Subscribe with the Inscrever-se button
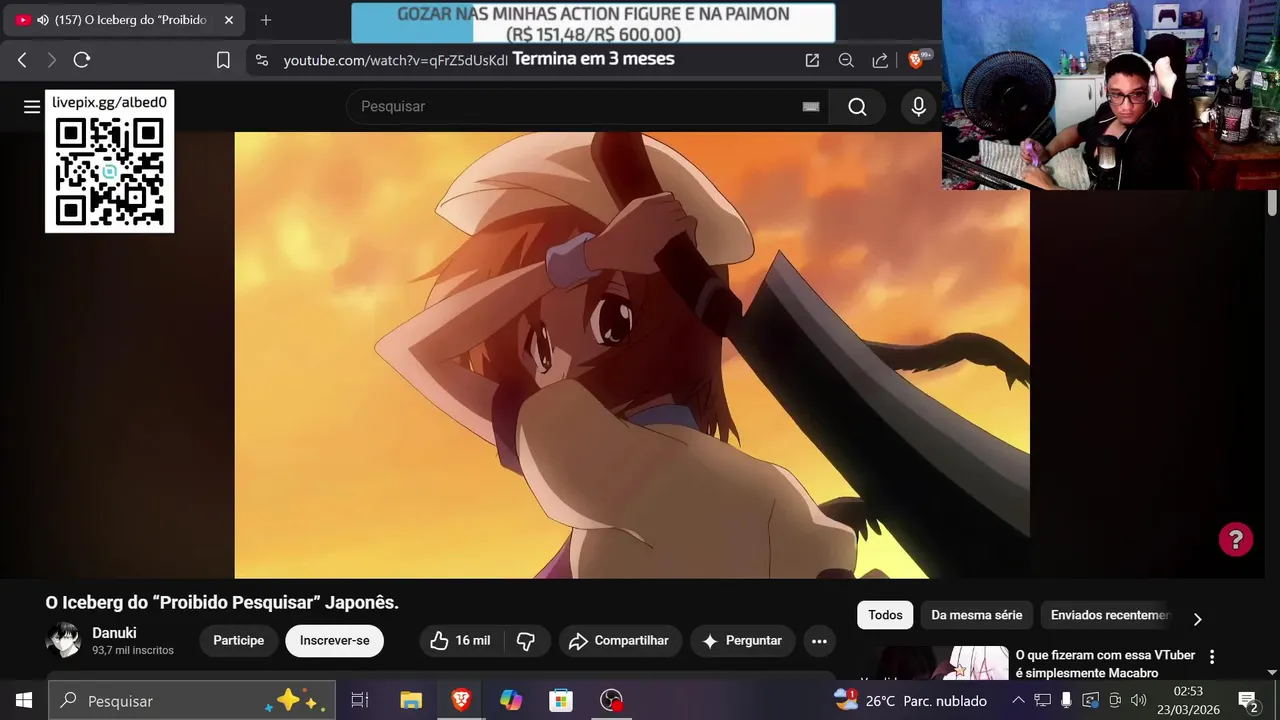Viewport: 1280px width, 720px height. click(x=334, y=641)
